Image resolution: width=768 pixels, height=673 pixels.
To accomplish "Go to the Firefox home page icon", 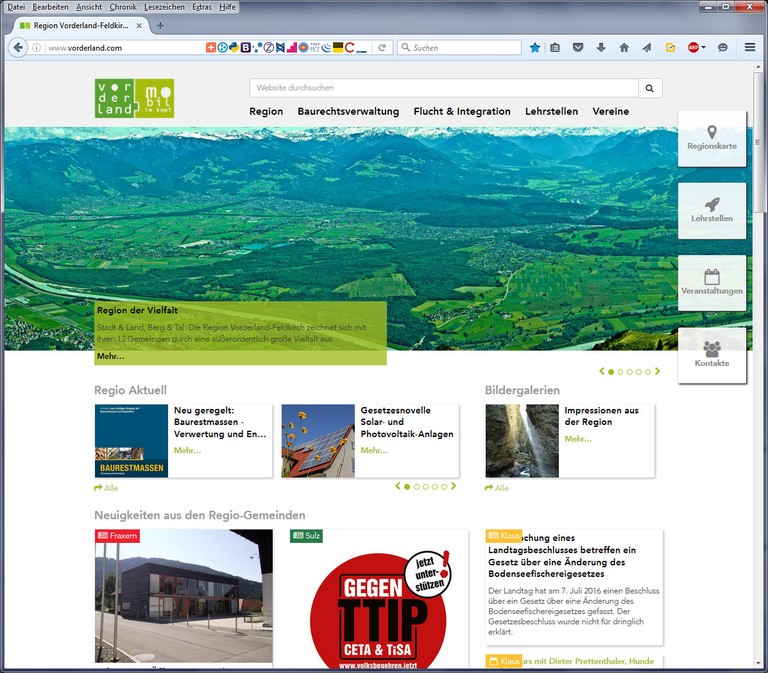I will click(624, 47).
